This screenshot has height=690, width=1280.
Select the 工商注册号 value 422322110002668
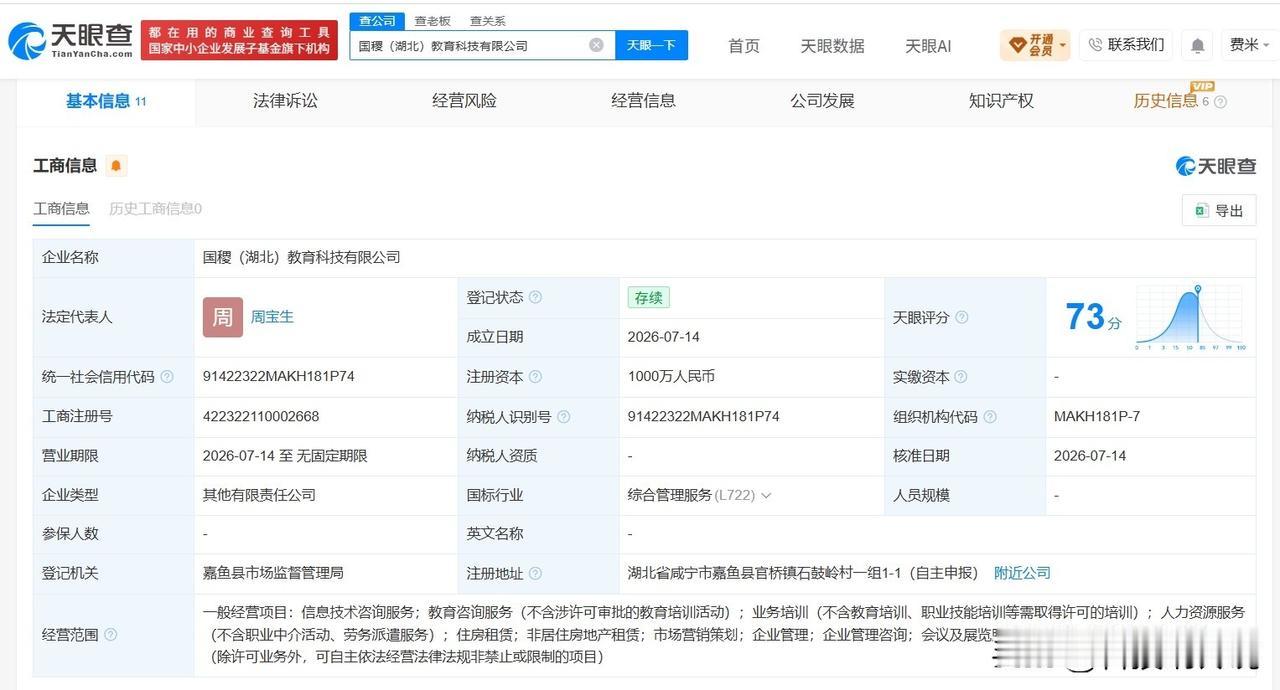pyautogui.click(x=261, y=416)
